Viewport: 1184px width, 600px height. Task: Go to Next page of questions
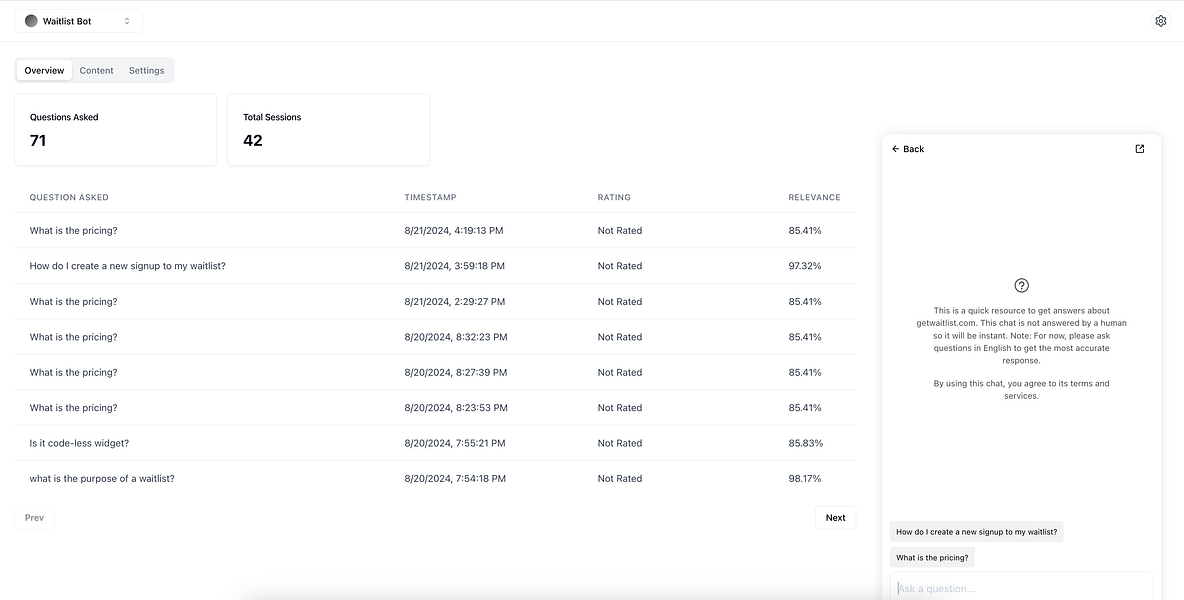pos(835,518)
